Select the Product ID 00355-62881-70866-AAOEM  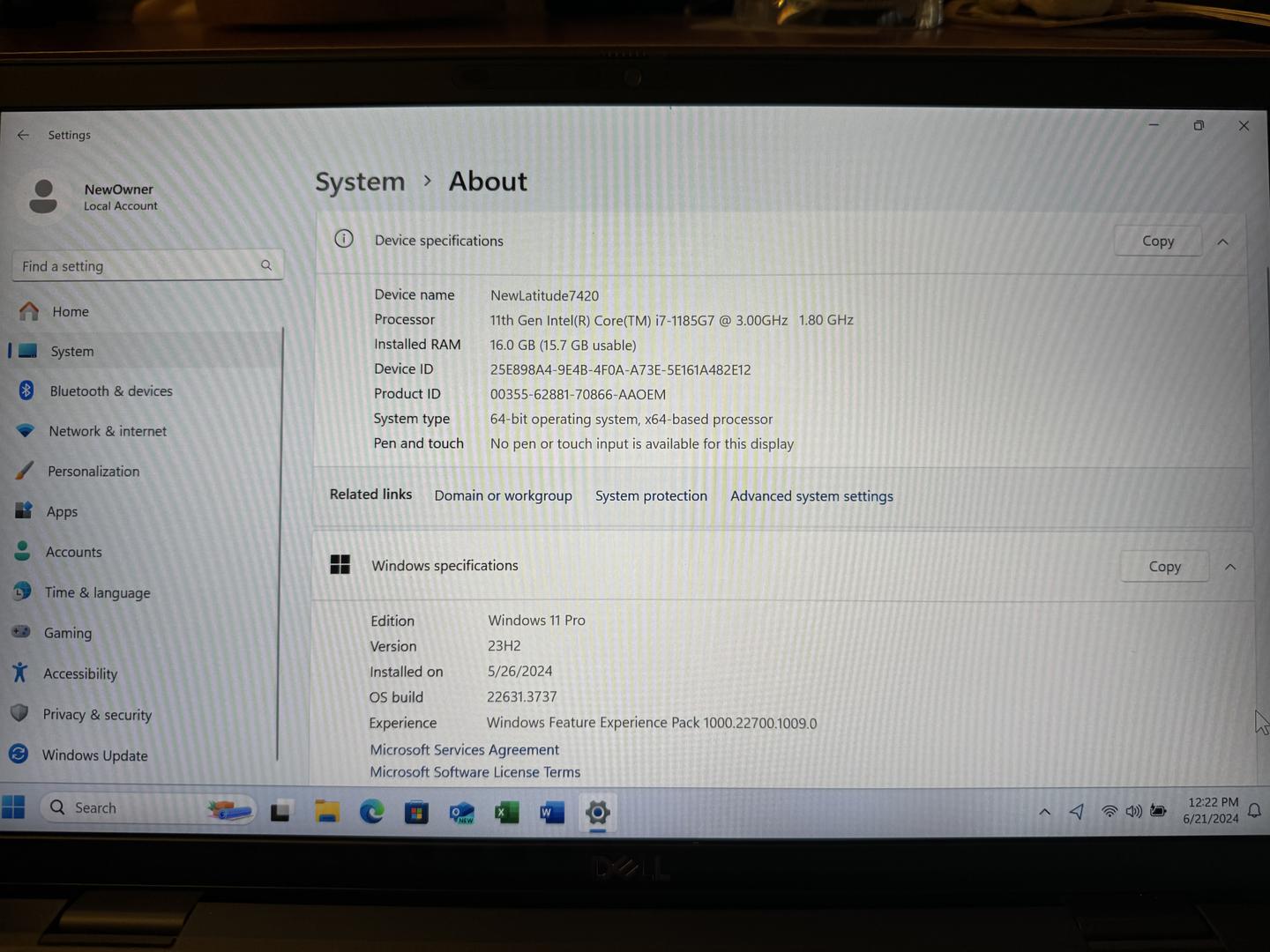pyautogui.click(x=578, y=394)
